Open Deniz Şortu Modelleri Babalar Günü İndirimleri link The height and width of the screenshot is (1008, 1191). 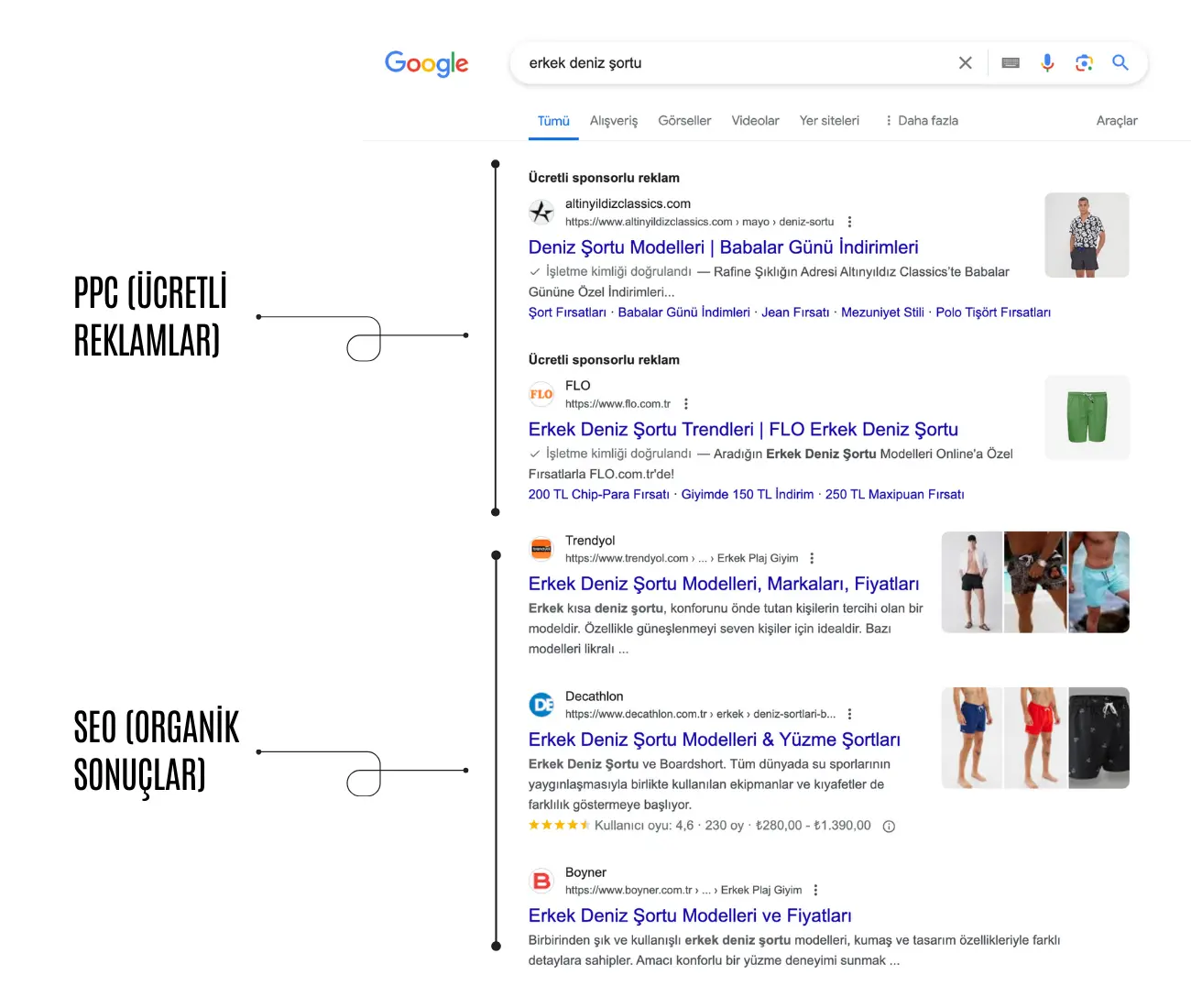[723, 247]
